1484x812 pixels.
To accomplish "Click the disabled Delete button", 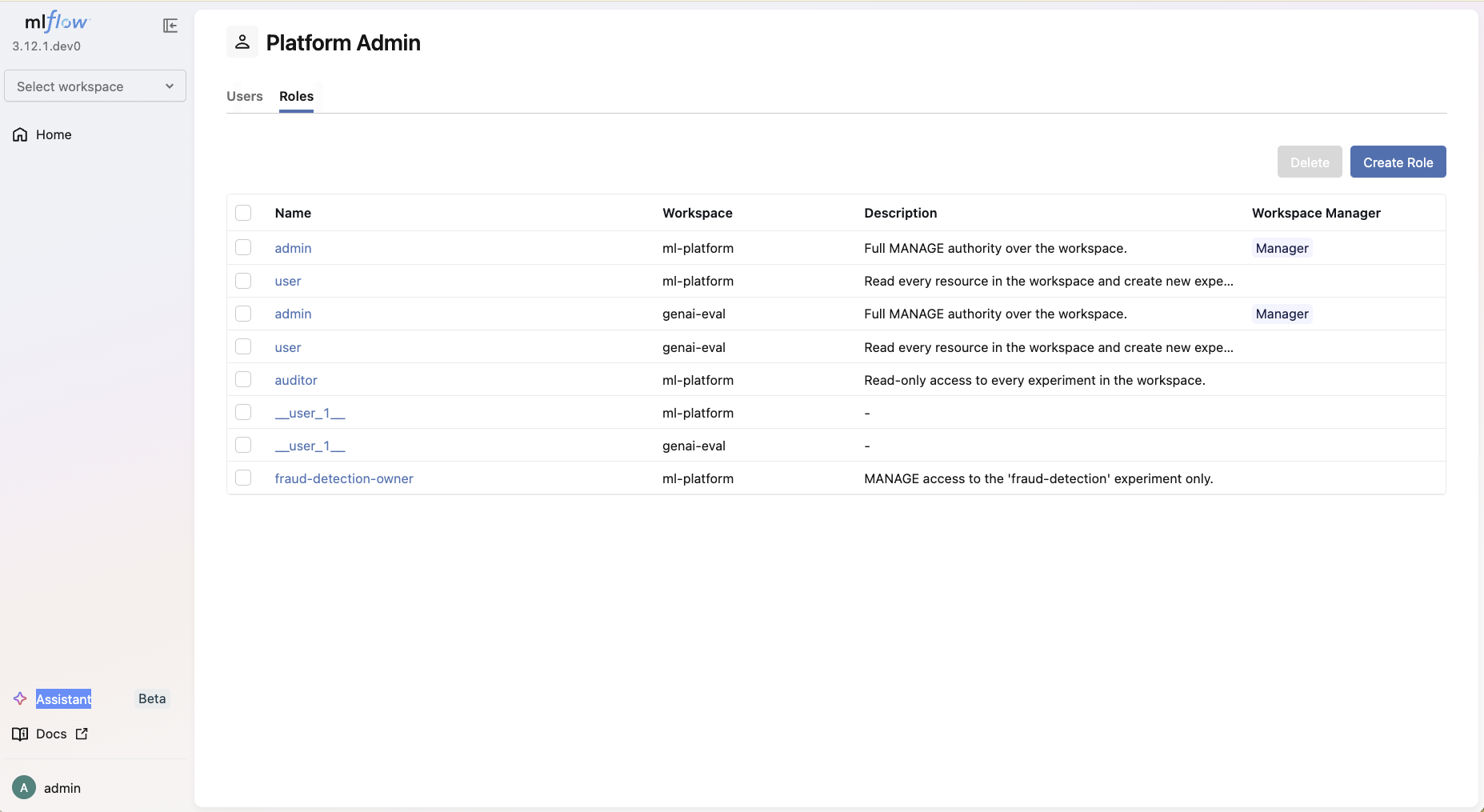I will click(1310, 162).
